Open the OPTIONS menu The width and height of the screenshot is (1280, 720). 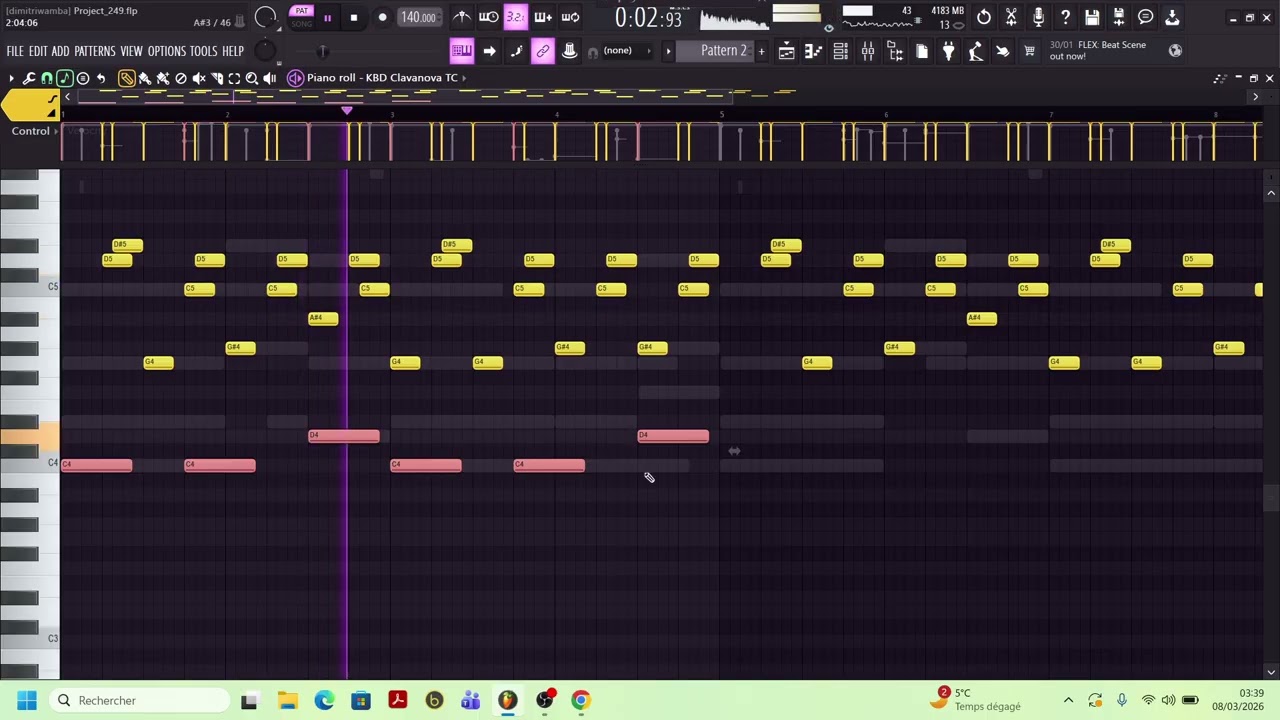coord(166,51)
